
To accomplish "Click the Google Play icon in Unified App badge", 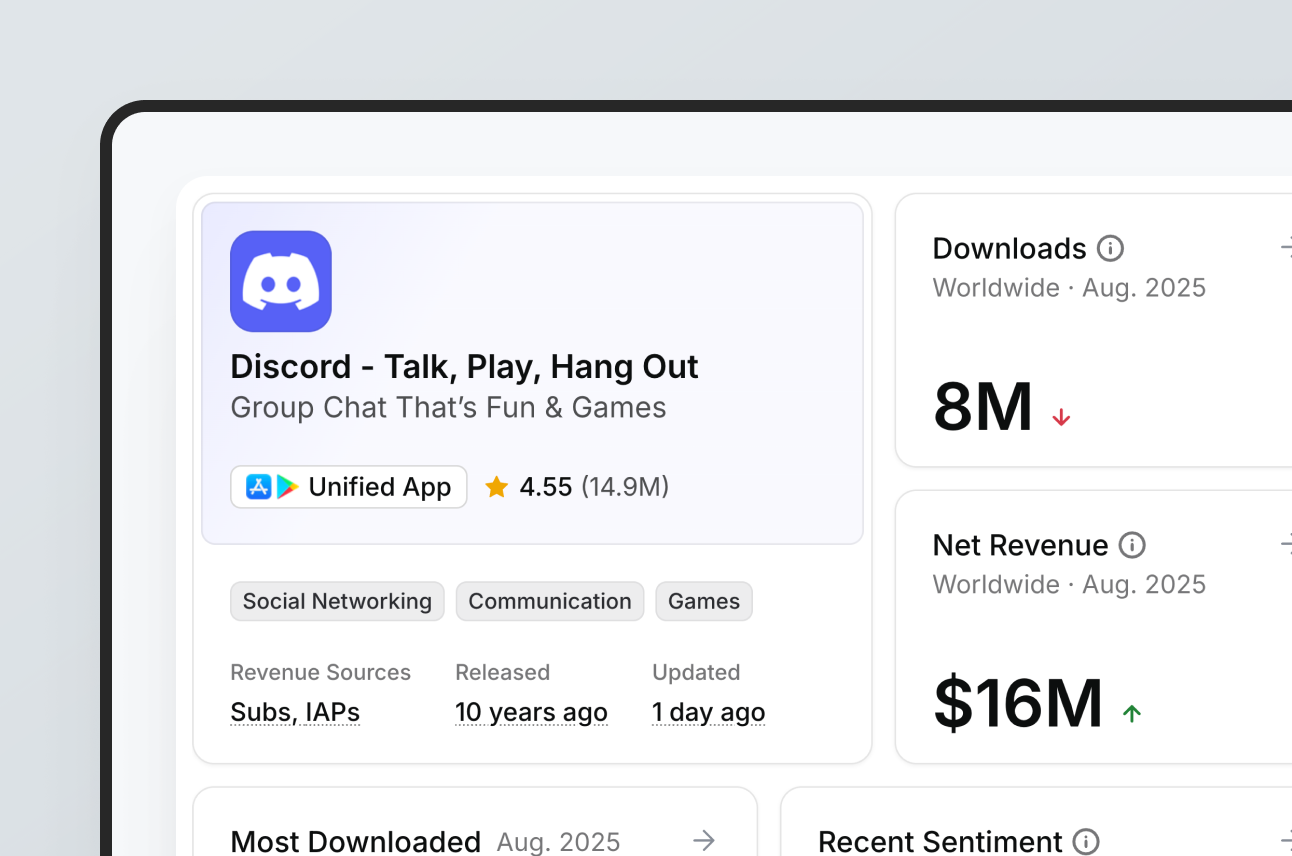I will point(288,487).
